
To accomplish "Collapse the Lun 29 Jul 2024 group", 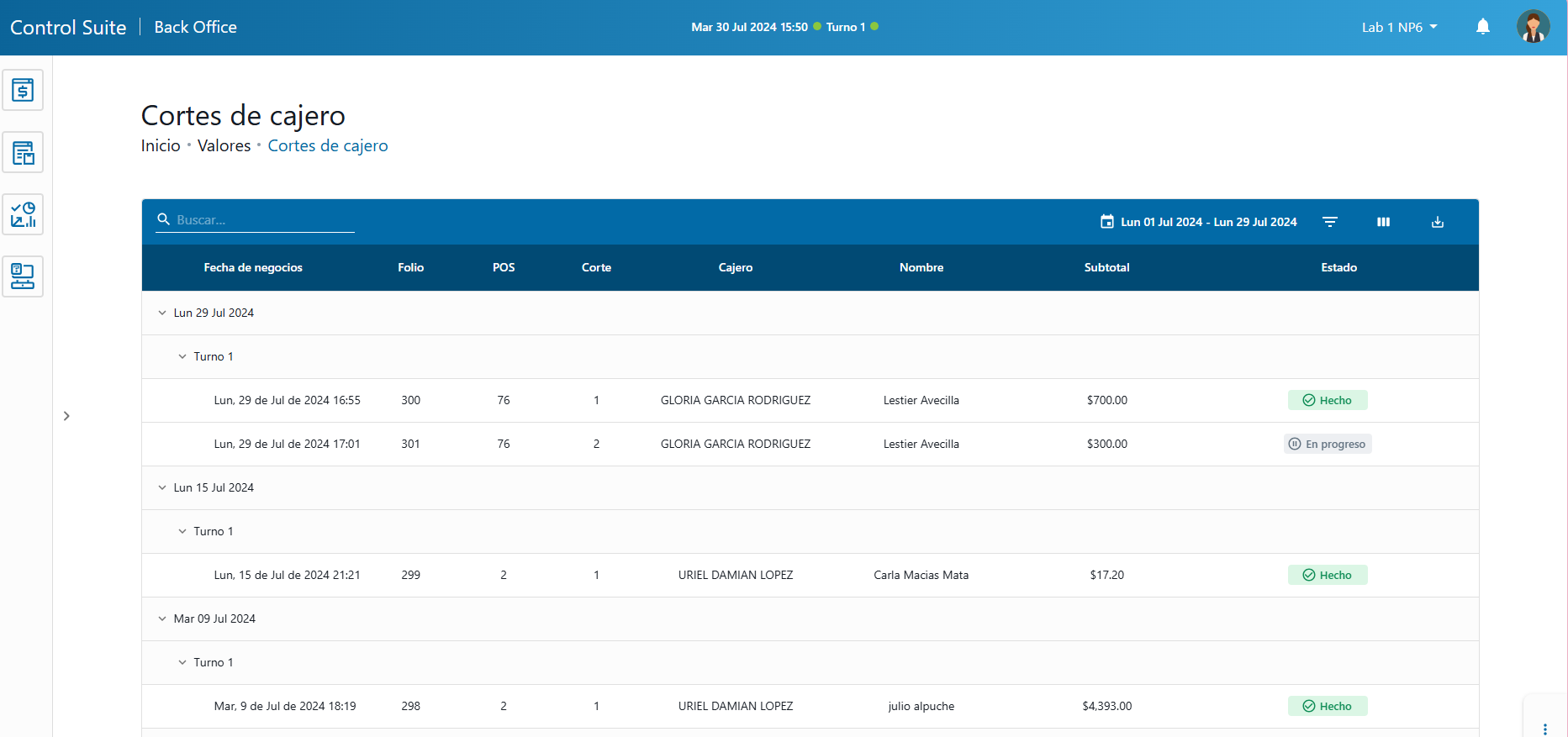I will coord(162,313).
